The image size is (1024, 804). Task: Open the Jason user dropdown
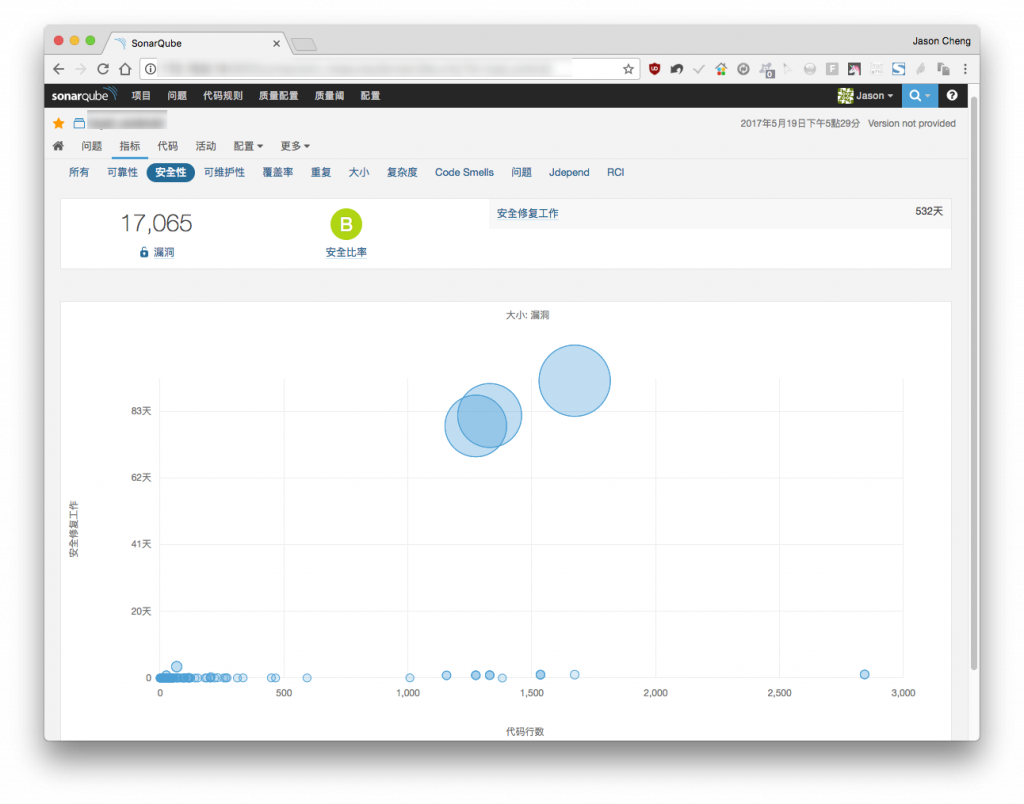click(x=865, y=95)
